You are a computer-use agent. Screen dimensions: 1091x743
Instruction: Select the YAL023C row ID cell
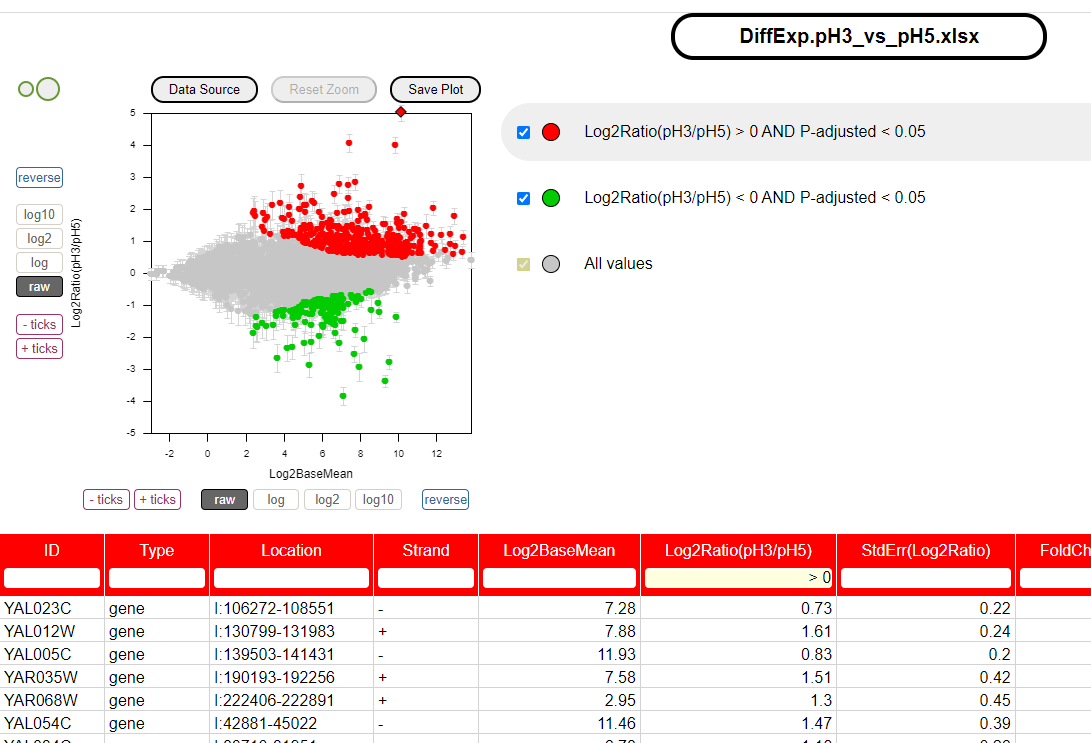click(52, 608)
